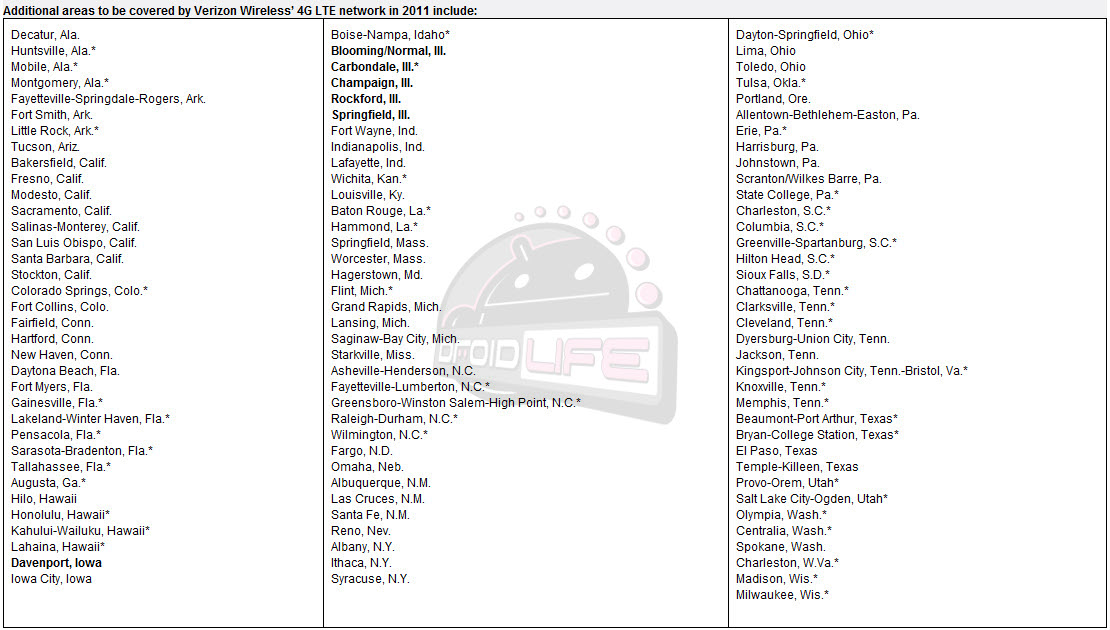
Task: Click 'Charleston, W.Va.*' text
Action: point(787,563)
